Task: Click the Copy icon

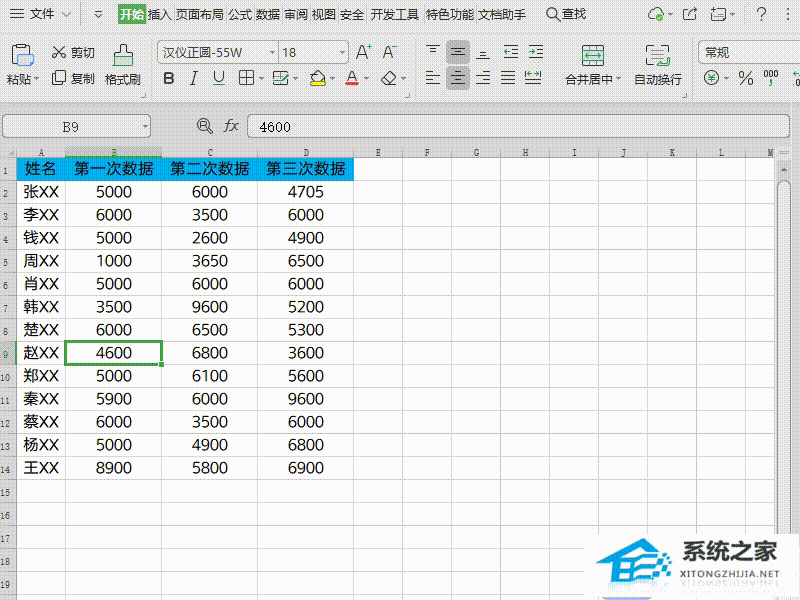Action: point(59,78)
